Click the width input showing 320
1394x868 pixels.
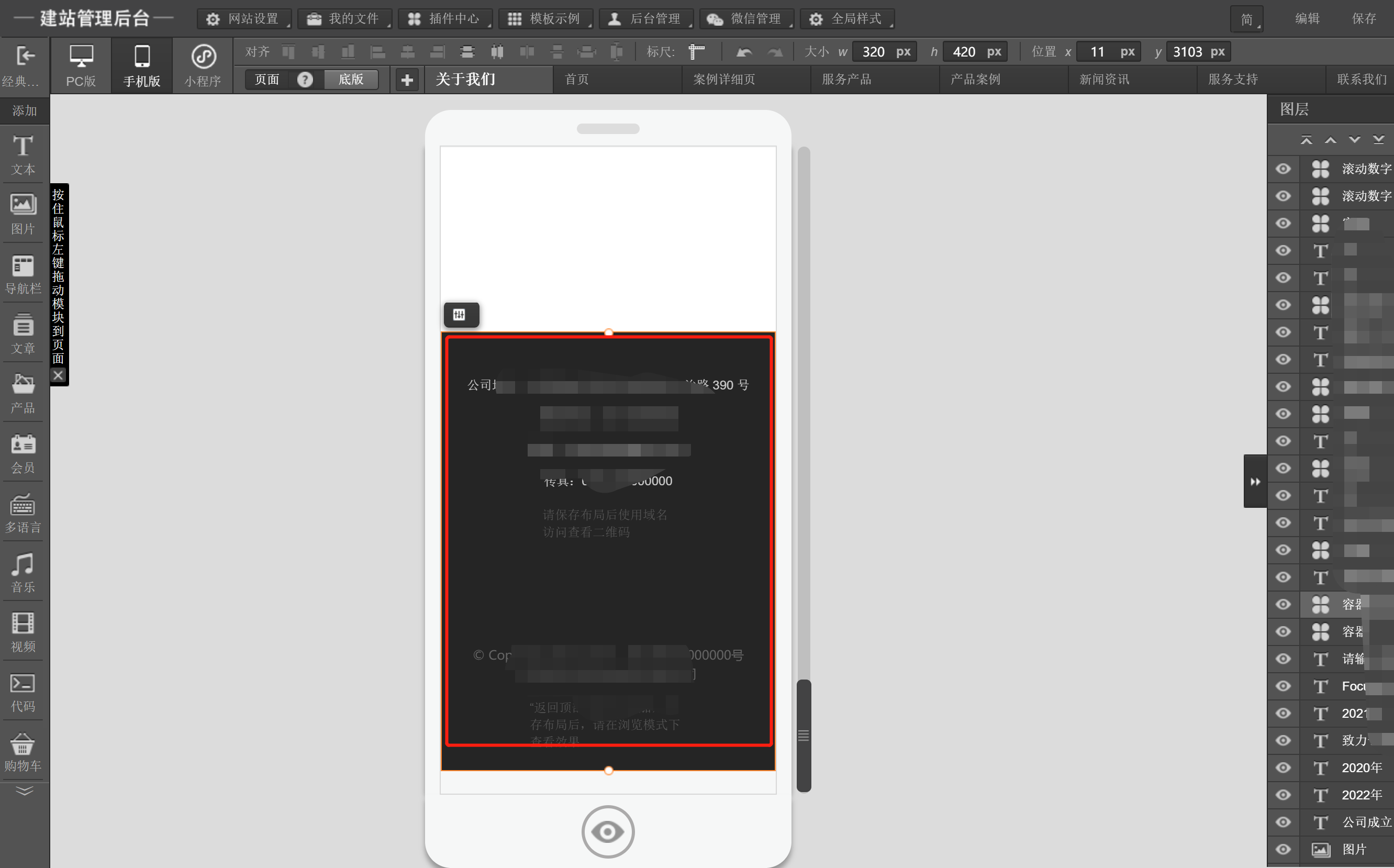[x=873, y=52]
